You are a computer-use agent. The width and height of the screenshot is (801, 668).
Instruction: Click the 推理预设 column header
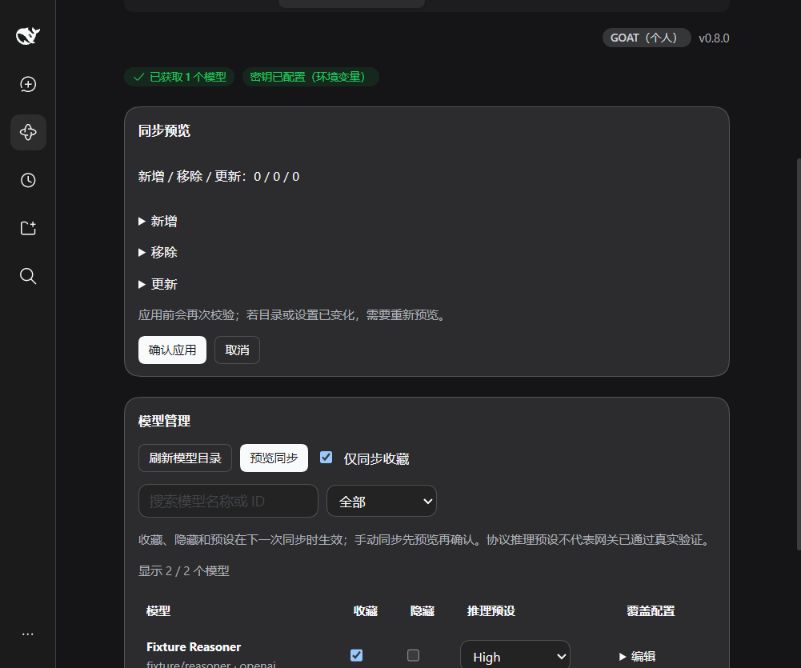[491, 611]
